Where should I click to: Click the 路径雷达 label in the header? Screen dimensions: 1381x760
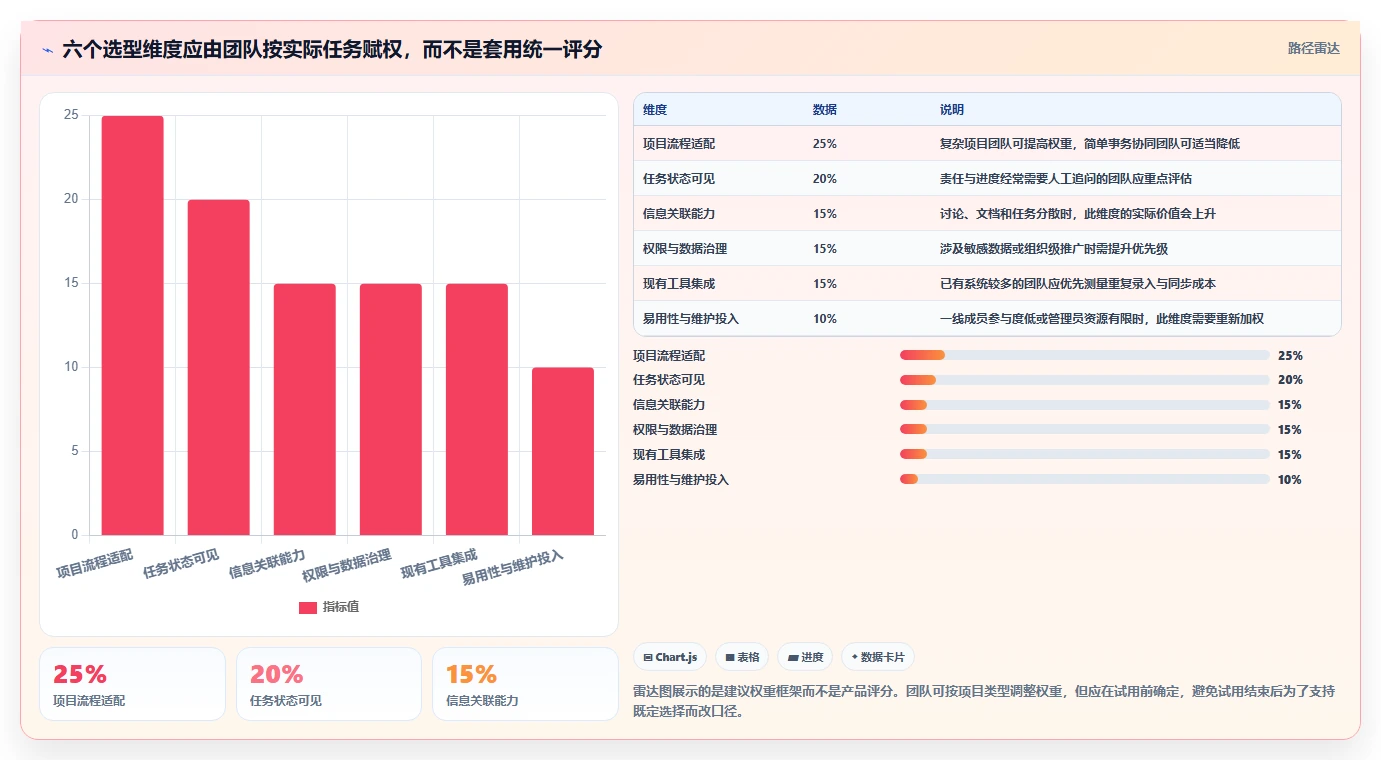(x=1313, y=48)
